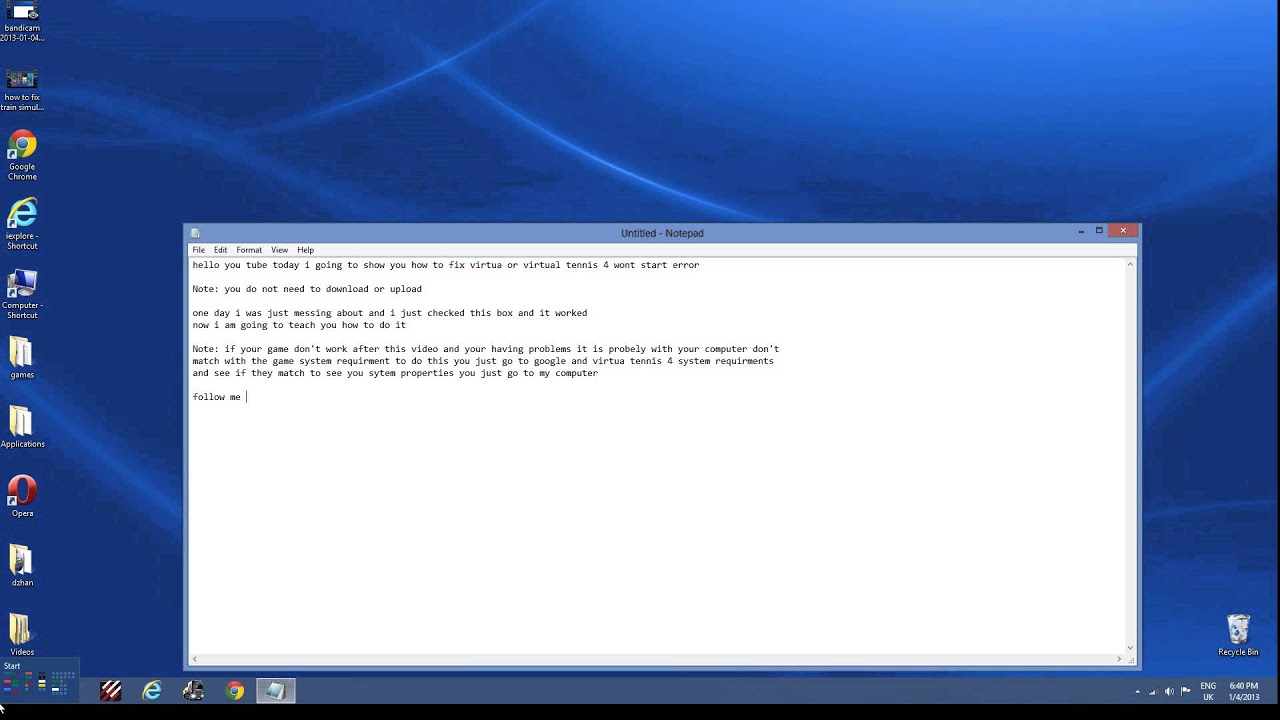The height and width of the screenshot is (720, 1280).
Task: Open the volume speaker tray icon
Action: click(1169, 691)
